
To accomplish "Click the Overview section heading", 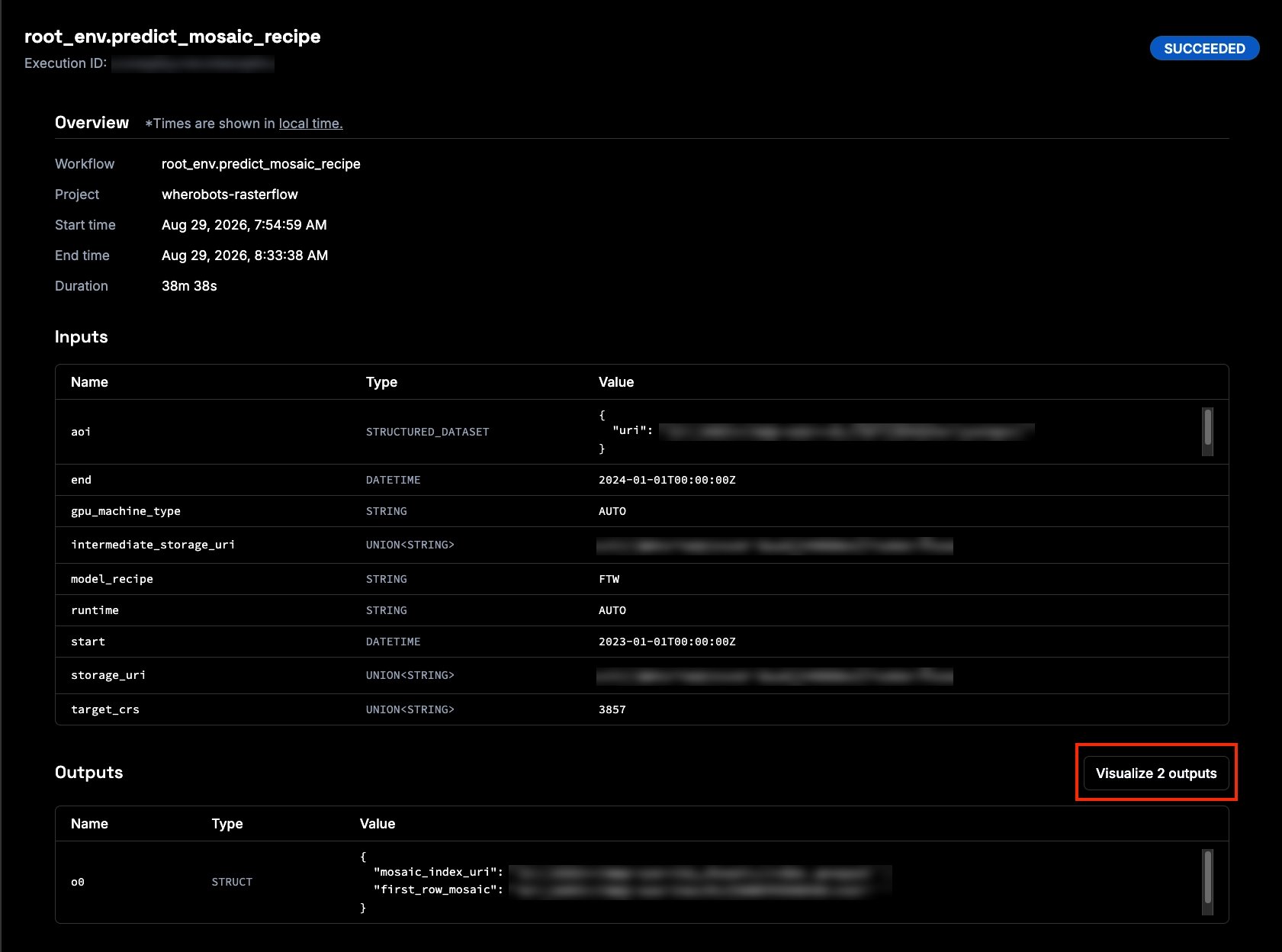I will (92, 123).
